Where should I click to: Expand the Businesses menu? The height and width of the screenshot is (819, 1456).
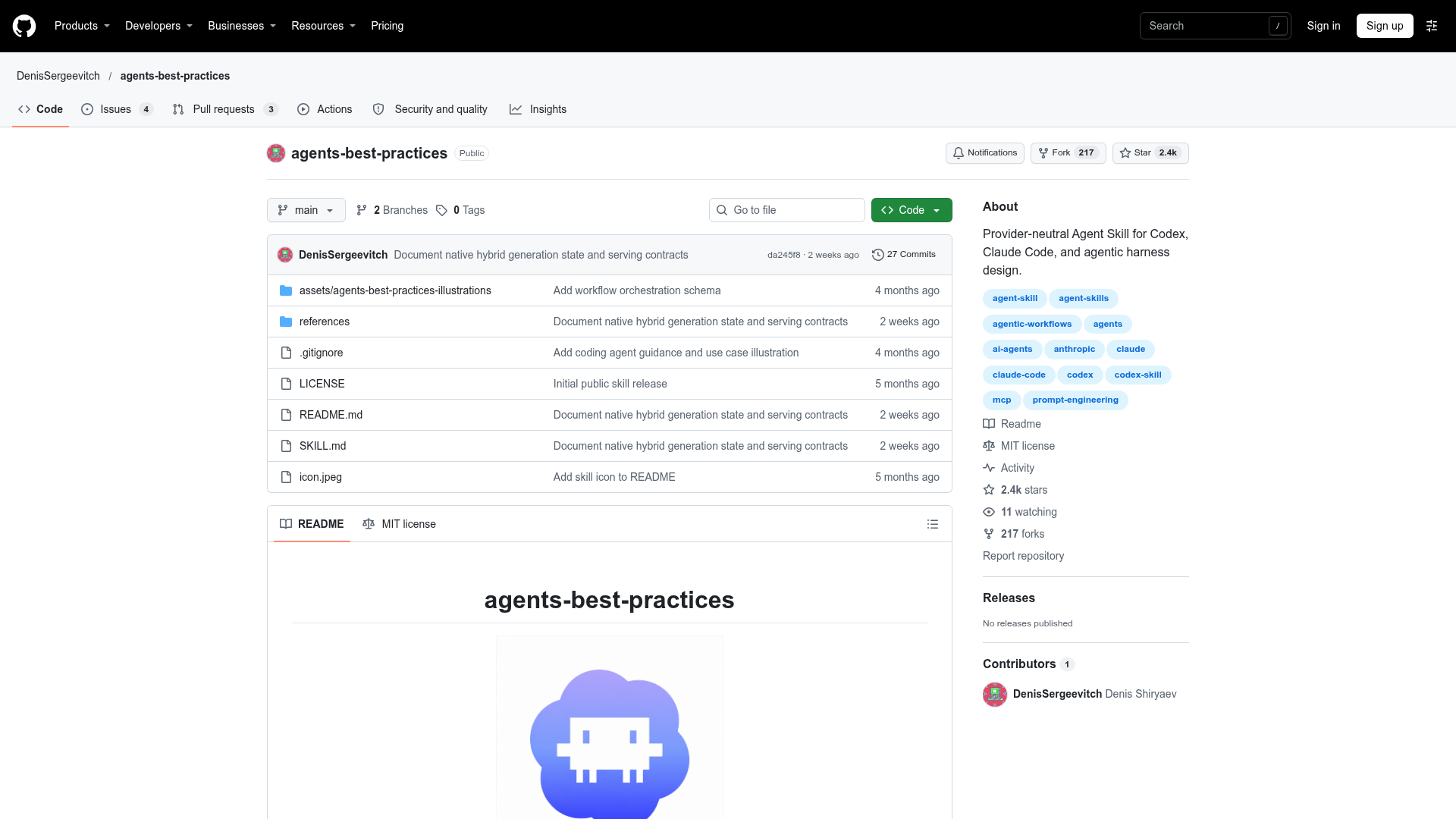[242, 26]
